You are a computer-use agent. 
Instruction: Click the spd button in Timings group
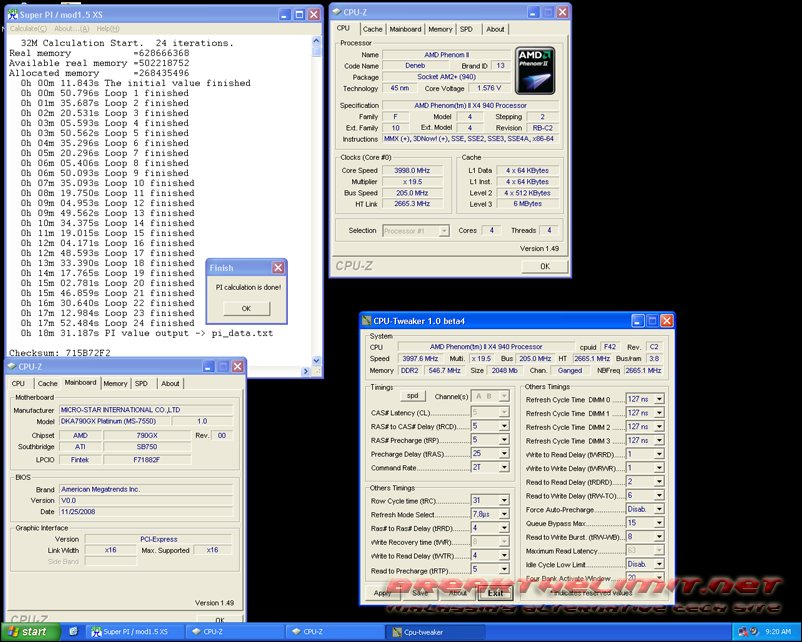click(413, 395)
